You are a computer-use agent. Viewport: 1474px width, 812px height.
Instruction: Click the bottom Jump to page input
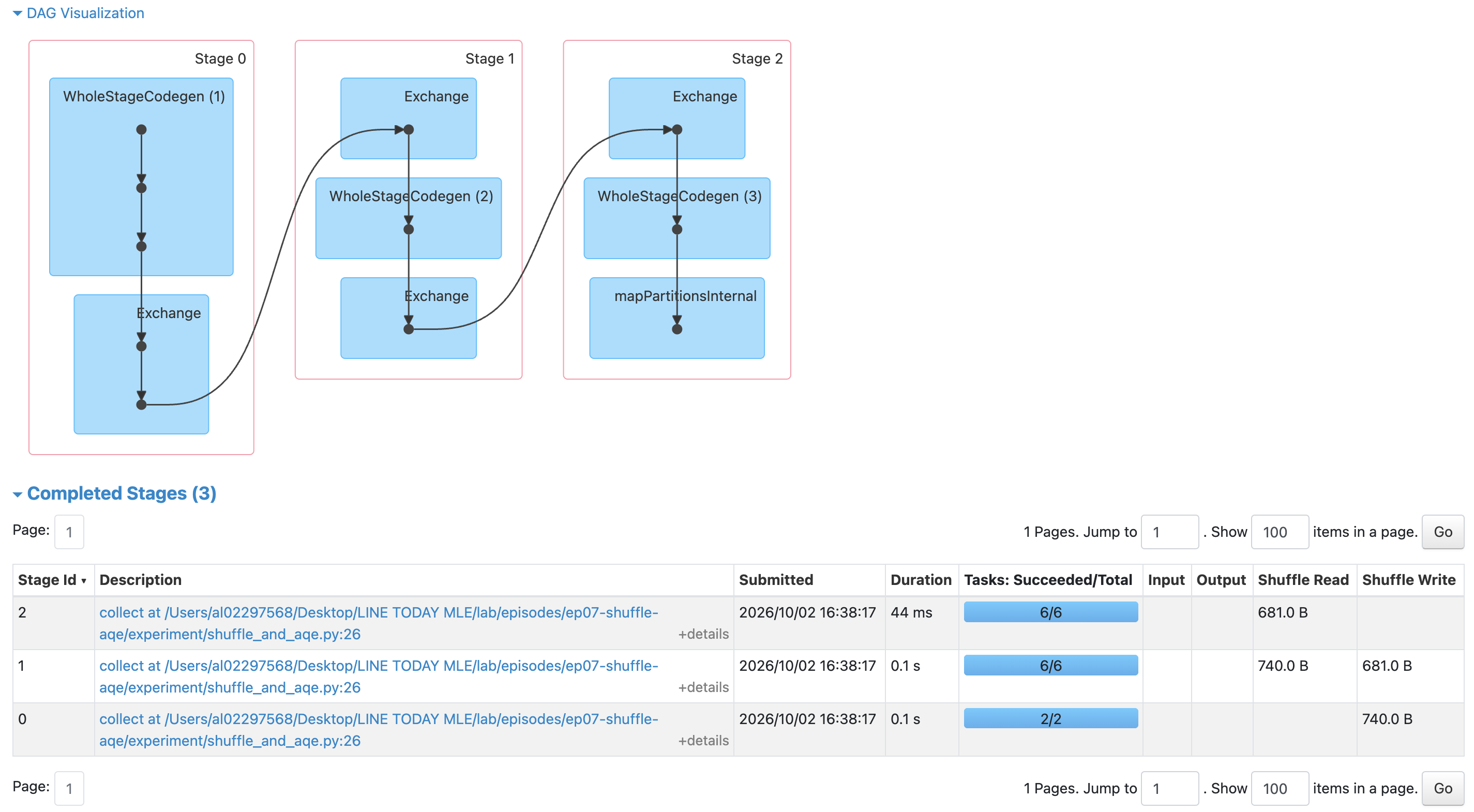tap(1169, 789)
